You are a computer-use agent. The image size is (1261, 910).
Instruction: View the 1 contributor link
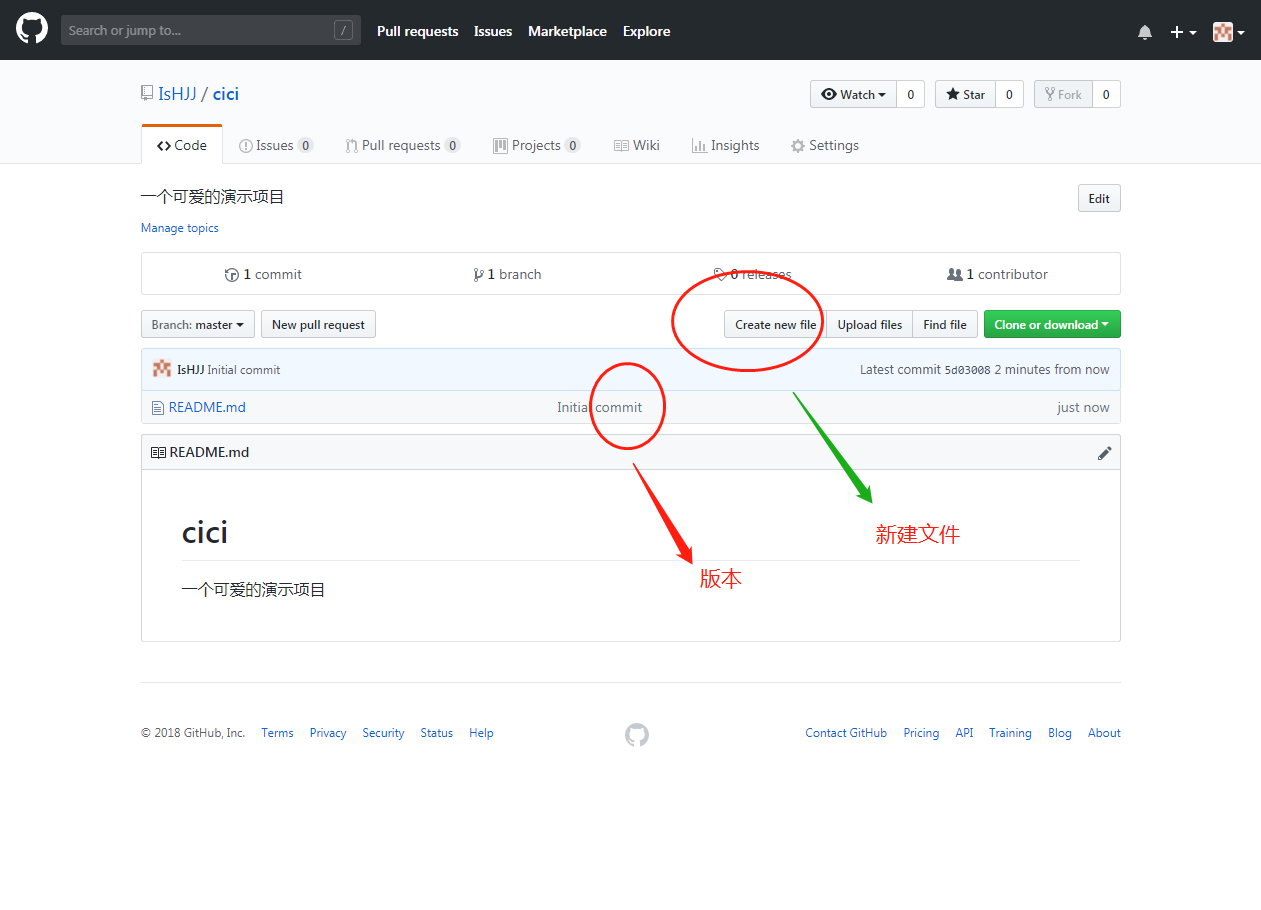click(x=997, y=274)
